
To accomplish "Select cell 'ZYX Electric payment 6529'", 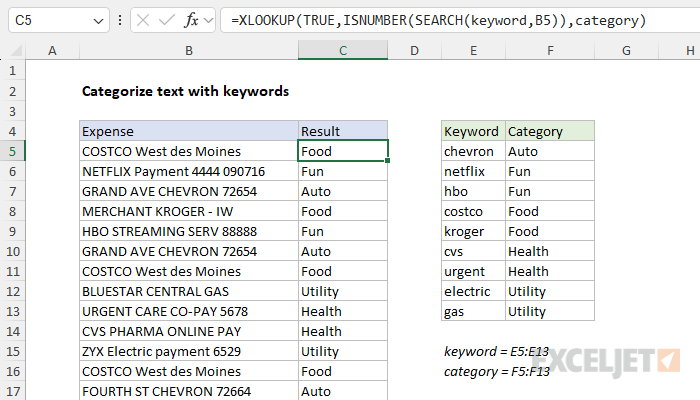I will tap(189, 351).
